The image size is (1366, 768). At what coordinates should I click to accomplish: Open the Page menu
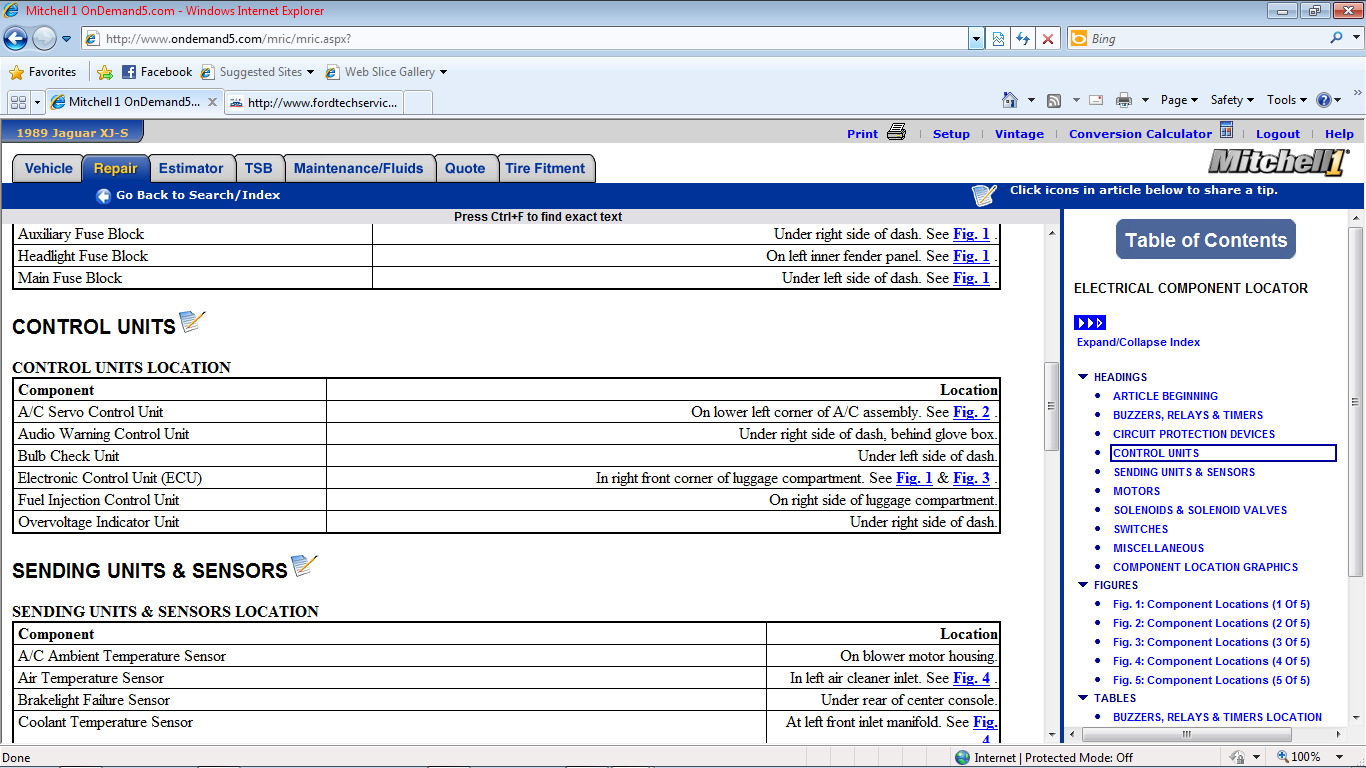click(x=1179, y=100)
